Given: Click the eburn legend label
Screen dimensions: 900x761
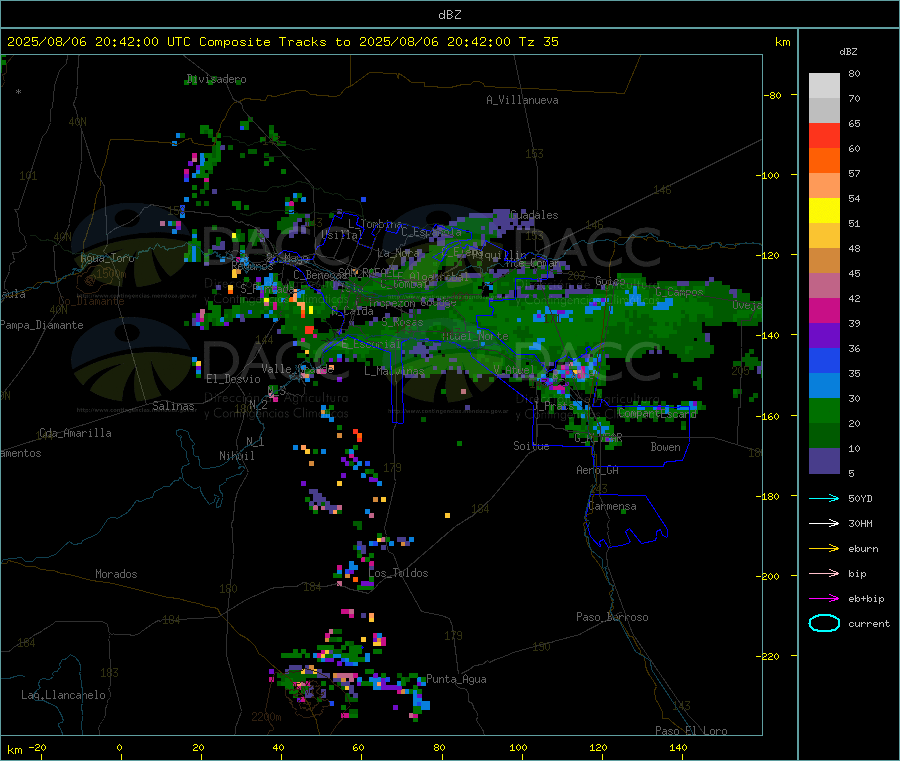Looking at the screenshot, I should pyautogui.click(x=863, y=549).
